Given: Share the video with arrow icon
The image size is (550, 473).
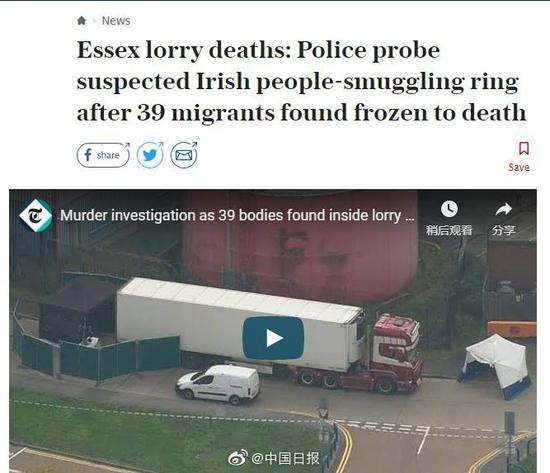Looking at the screenshot, I should (x=503, y=209).
